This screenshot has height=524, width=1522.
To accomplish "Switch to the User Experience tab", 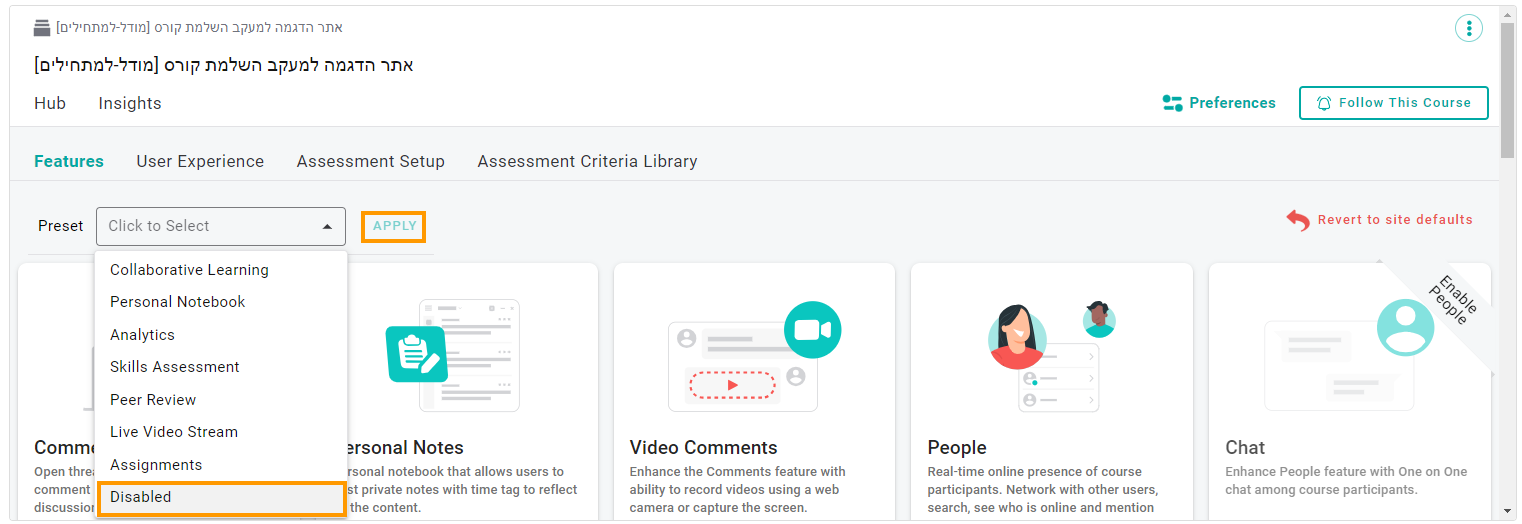I will [200, 161].
